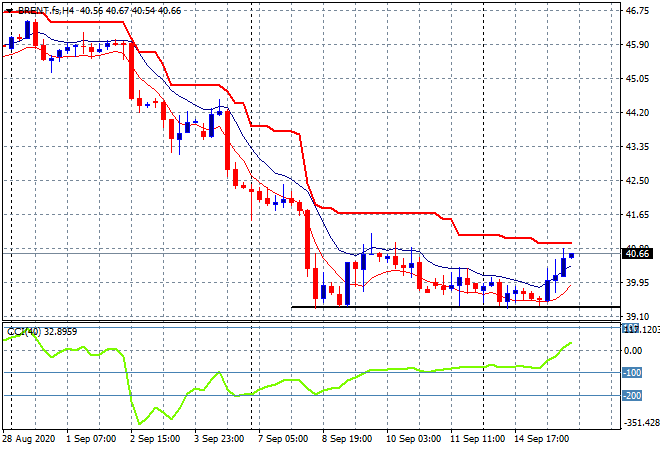Click the 39.10 price scale label
Image resolution: width=660 pixels, height=450 pixels.
tap(638, 317)
